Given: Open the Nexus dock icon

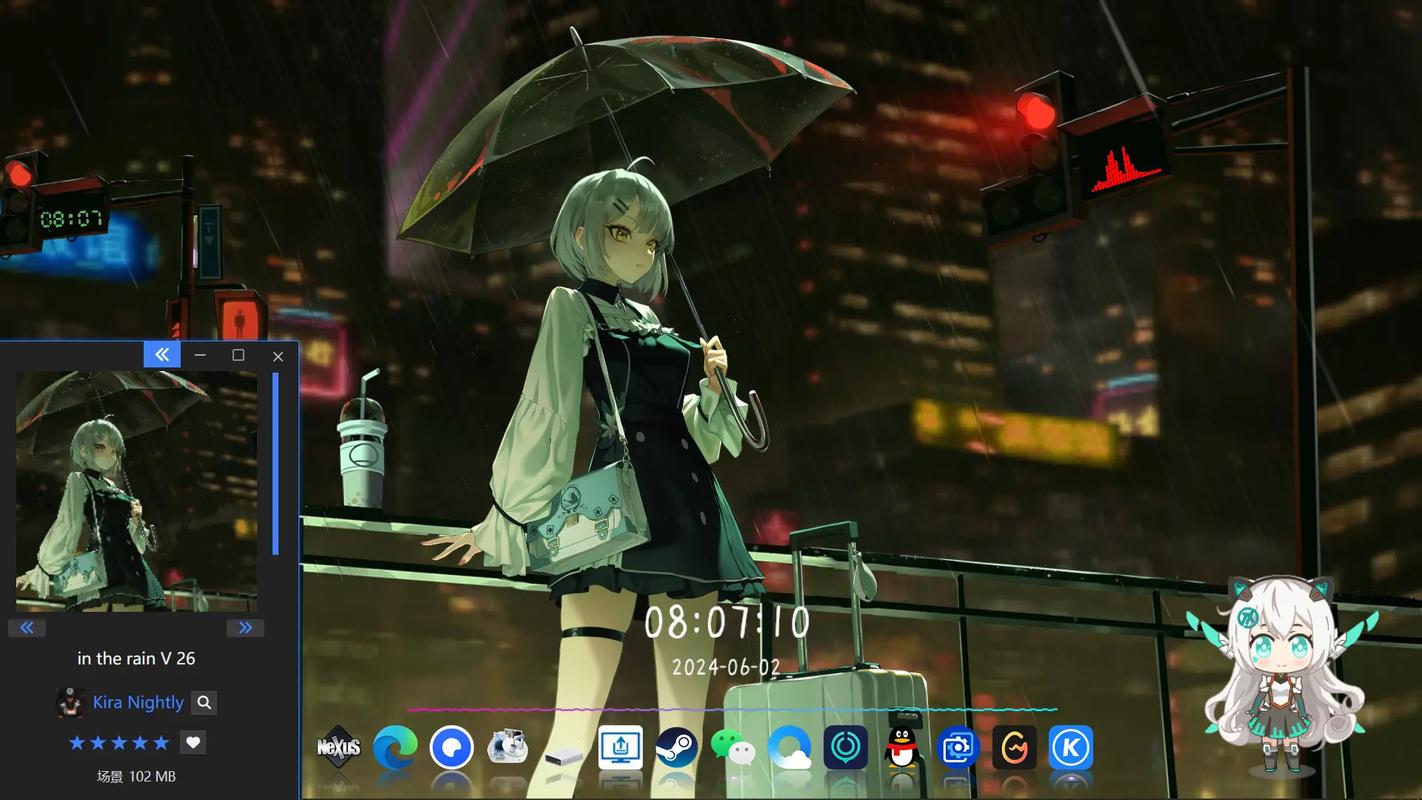Looking at the screenshot, I should pyautogui.click(x=338, y=748).
